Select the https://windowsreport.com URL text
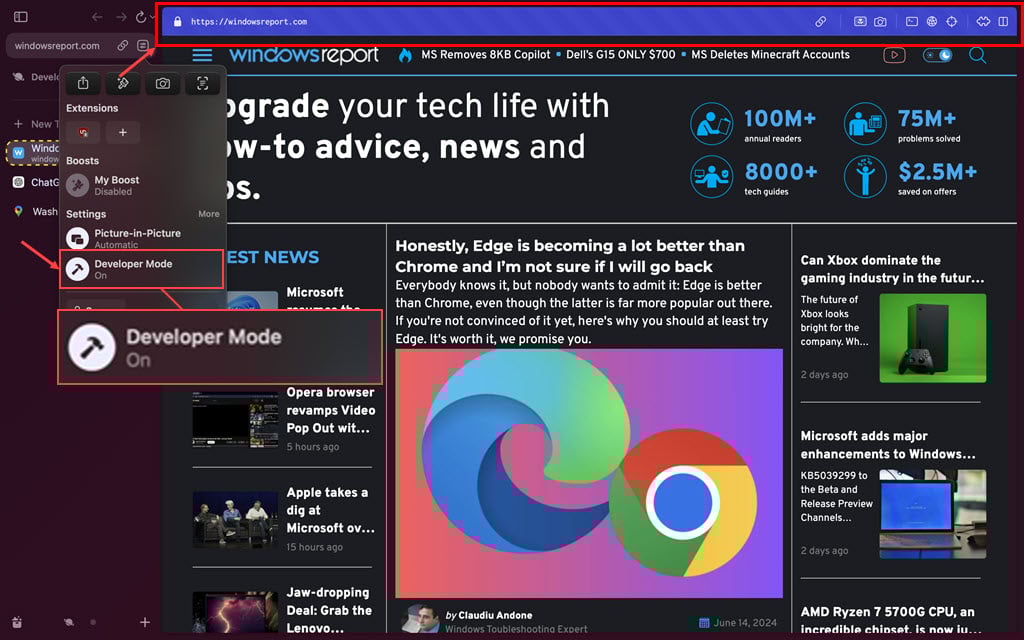 point(249,22)
